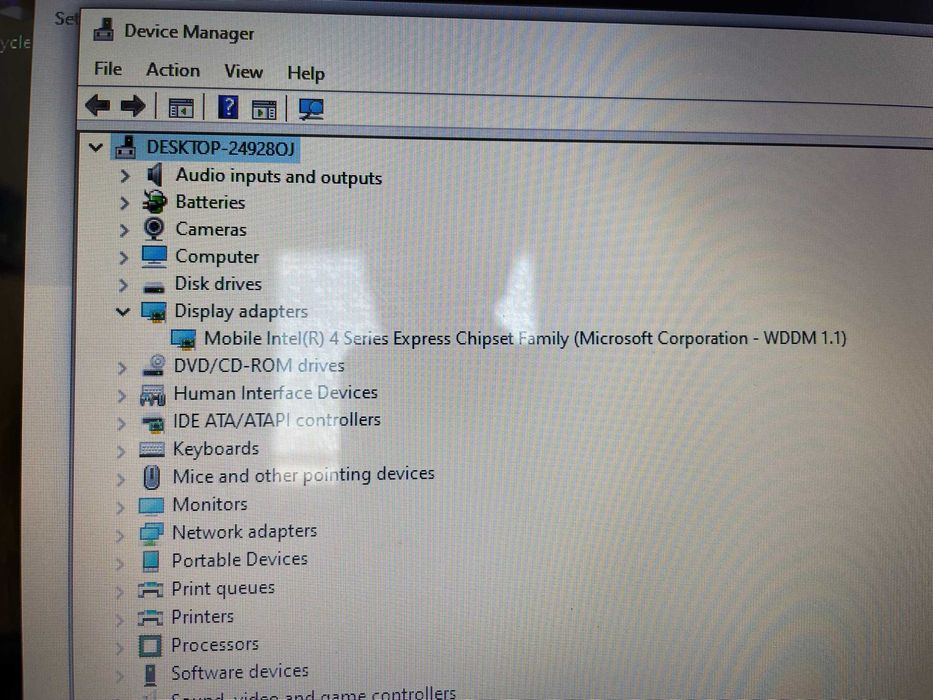Click the Monitors category icon

click(151, 505)
